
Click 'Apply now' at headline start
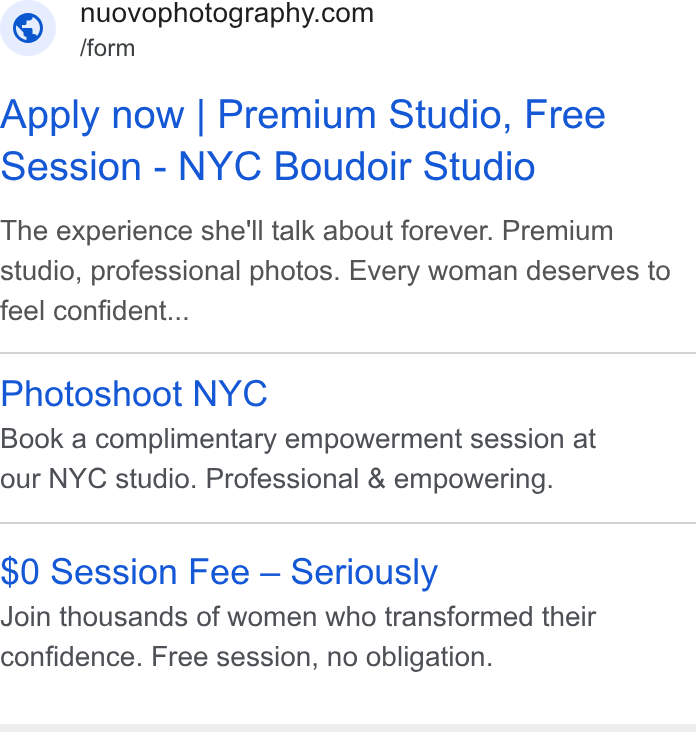(92, 116)
